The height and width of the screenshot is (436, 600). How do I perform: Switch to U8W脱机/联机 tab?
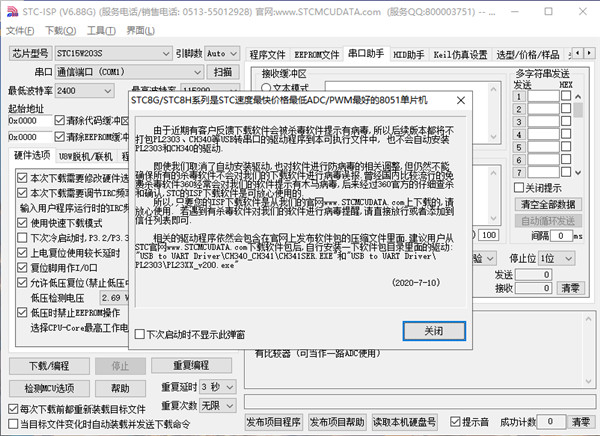[86, 156]
